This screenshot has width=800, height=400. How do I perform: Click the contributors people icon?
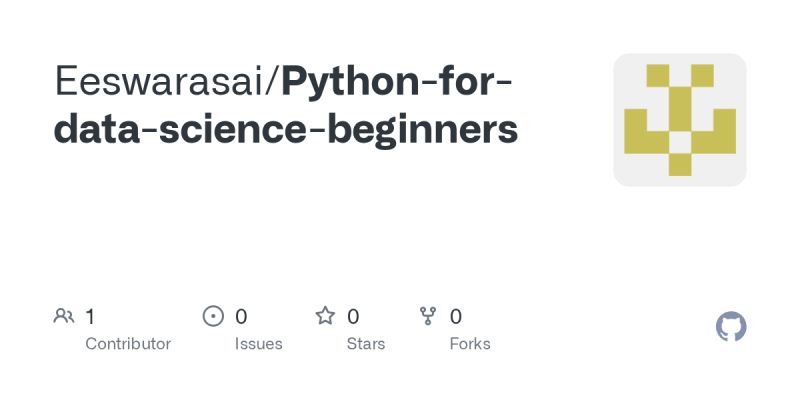coord(64,317)
